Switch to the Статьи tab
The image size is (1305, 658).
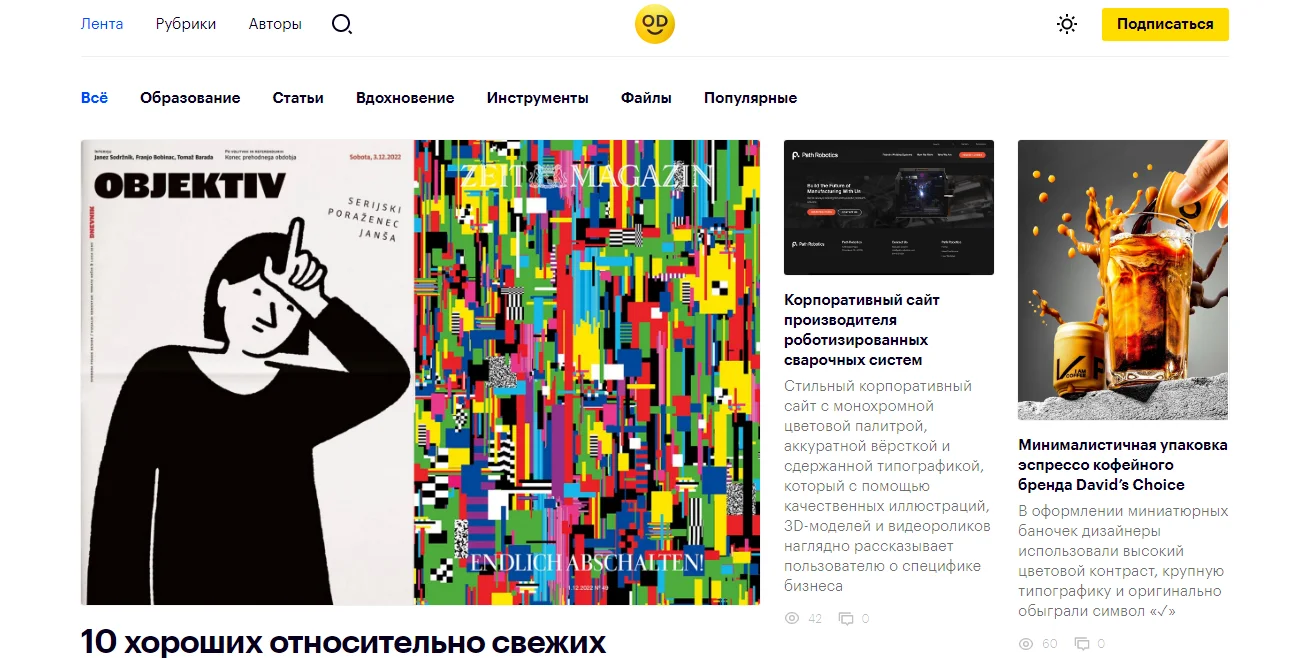298,98
